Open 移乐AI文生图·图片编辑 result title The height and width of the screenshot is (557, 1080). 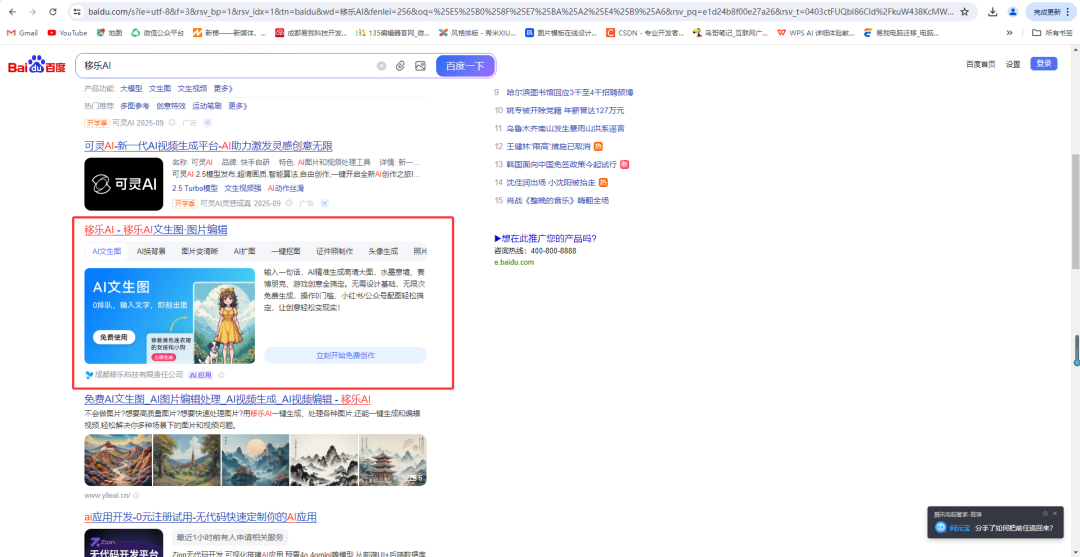coord(156,229)
